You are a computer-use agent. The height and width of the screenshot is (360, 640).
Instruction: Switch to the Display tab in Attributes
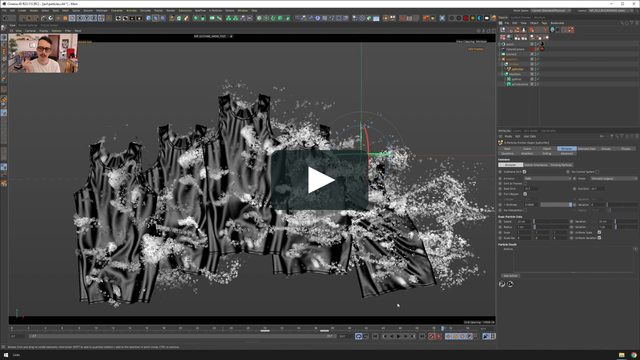coord(626,149)
